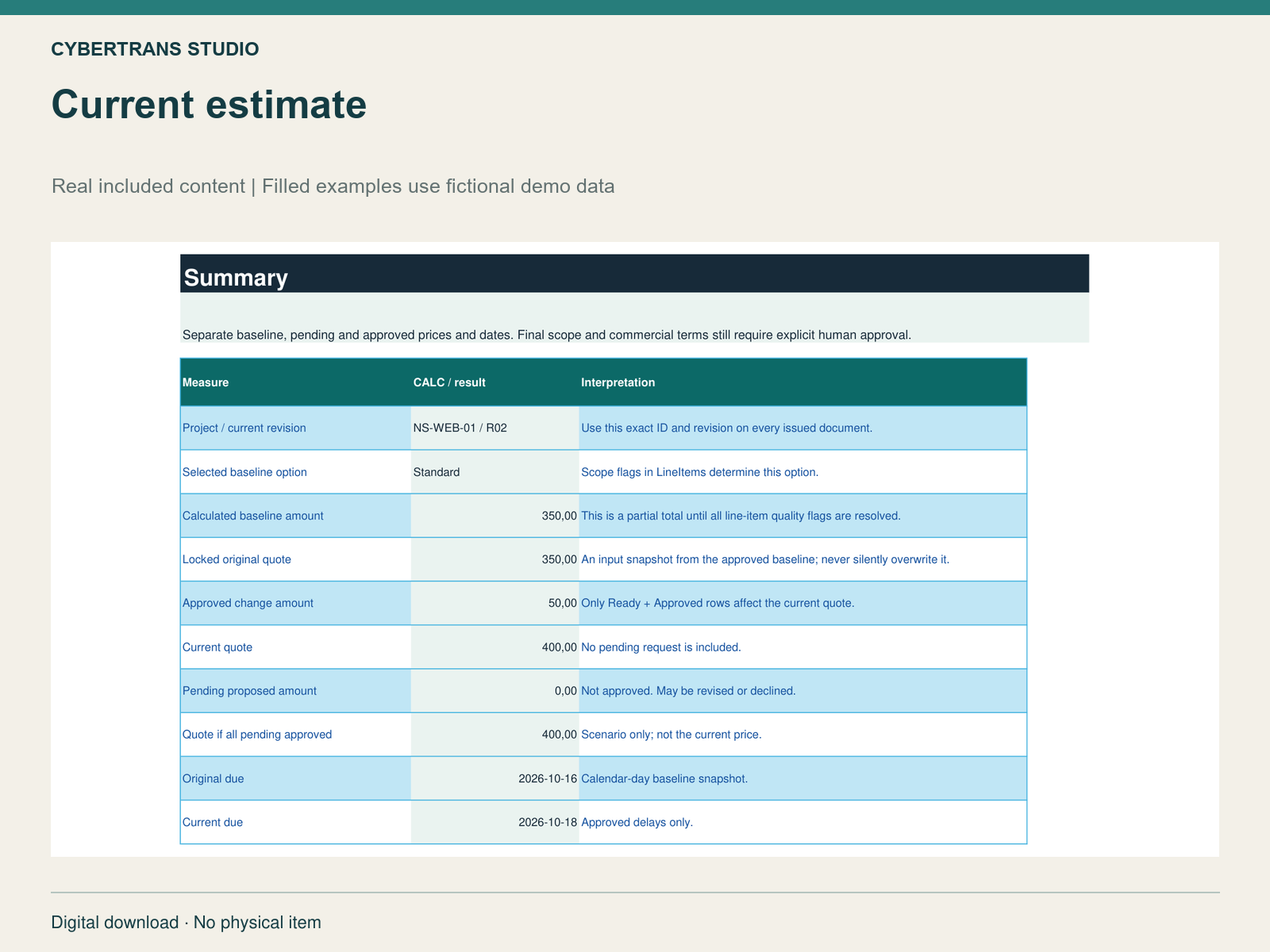Screen dimensions: 1270x952
Task: Select the 2026-10-16 date cell
Action: pyautogui.click(x=495, y=778)
